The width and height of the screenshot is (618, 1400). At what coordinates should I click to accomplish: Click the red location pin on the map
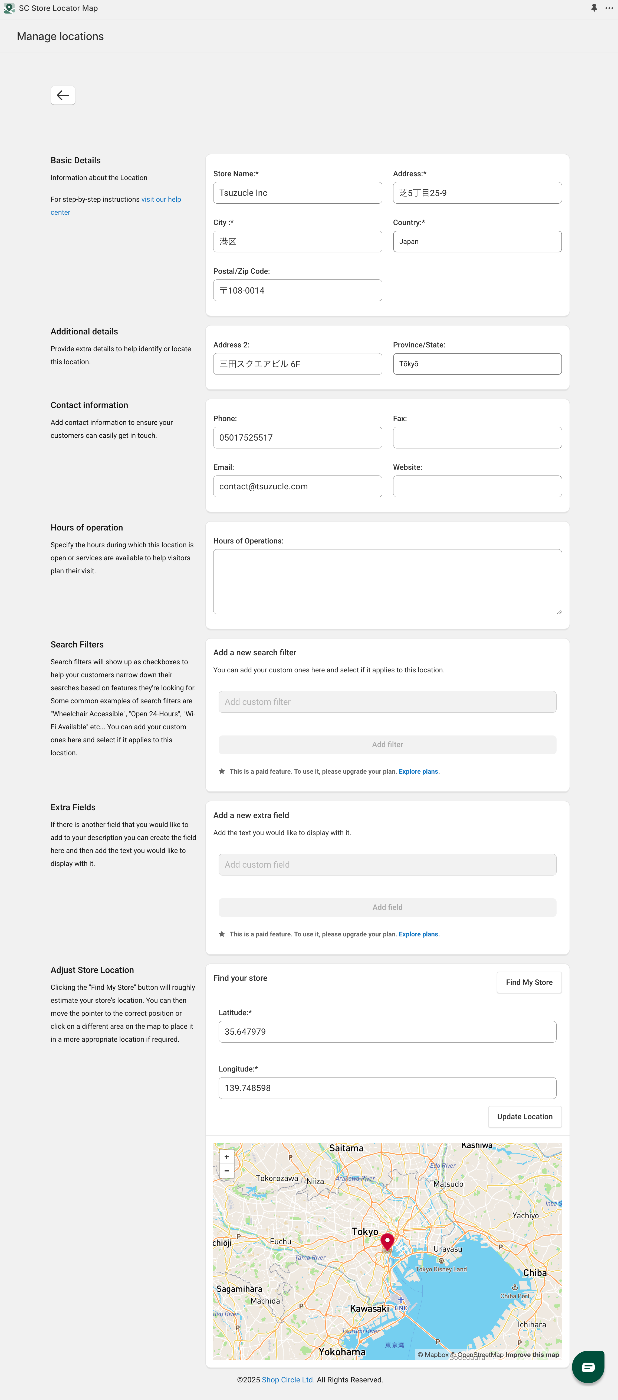tap(388, 1242)
